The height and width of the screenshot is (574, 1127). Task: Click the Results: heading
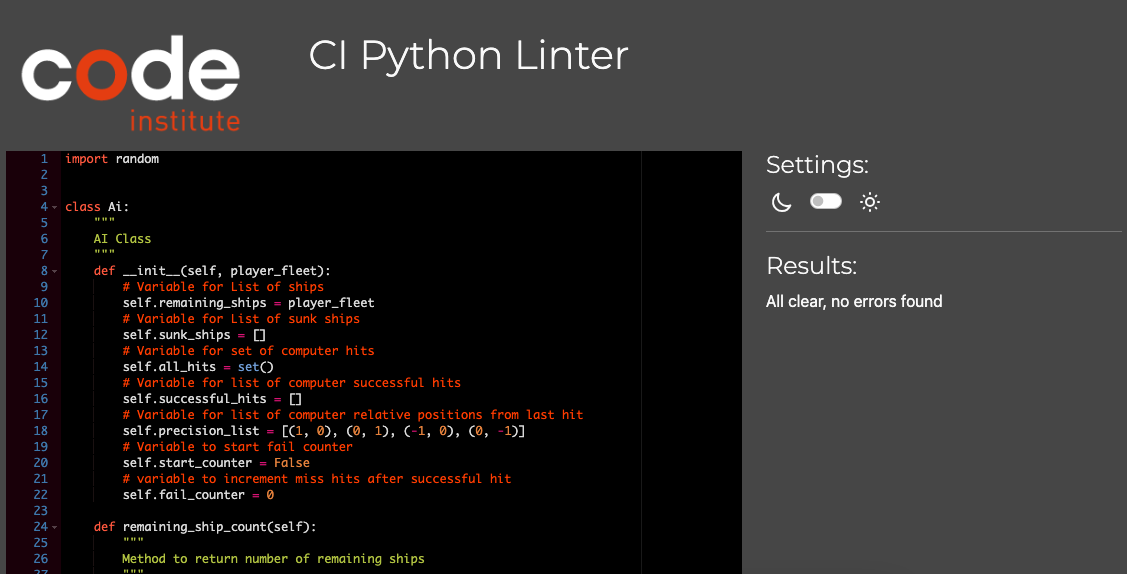[x=811, y=267]
